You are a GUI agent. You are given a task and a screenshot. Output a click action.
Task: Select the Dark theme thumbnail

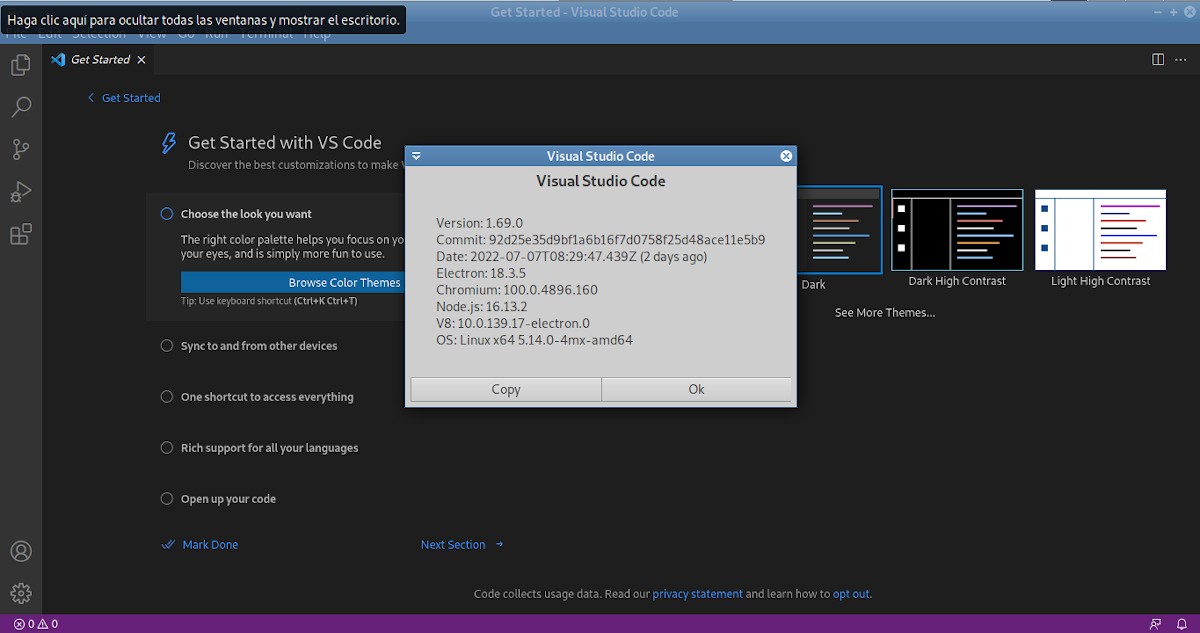840,229
